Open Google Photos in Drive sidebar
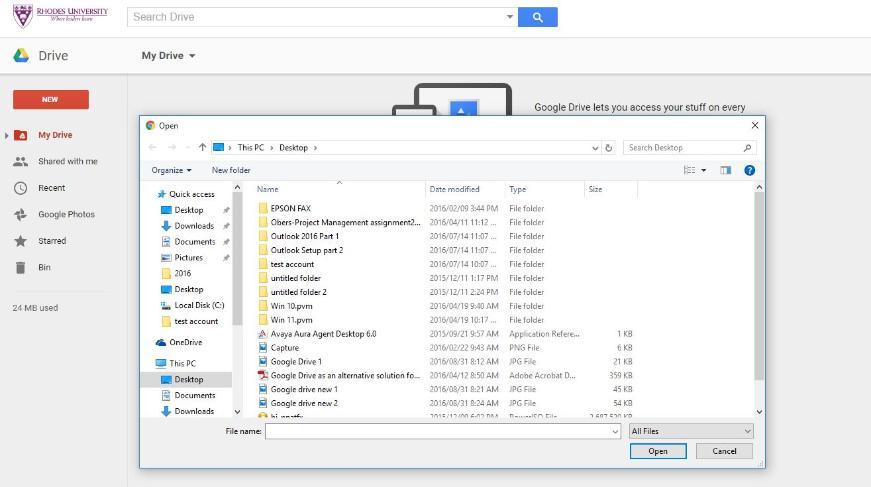 [66, 214]
